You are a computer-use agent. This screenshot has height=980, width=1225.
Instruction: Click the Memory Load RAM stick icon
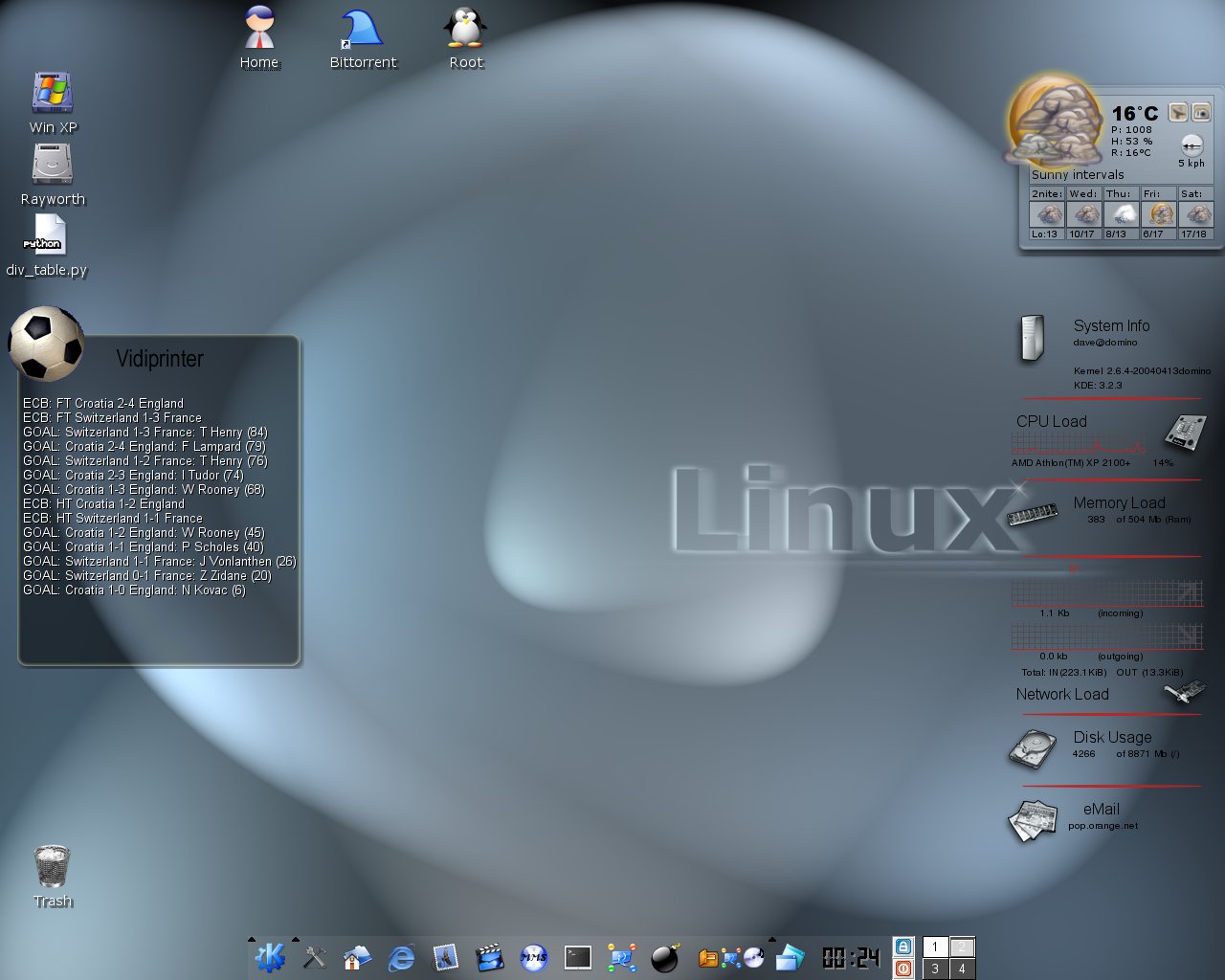click(1033, 514)
